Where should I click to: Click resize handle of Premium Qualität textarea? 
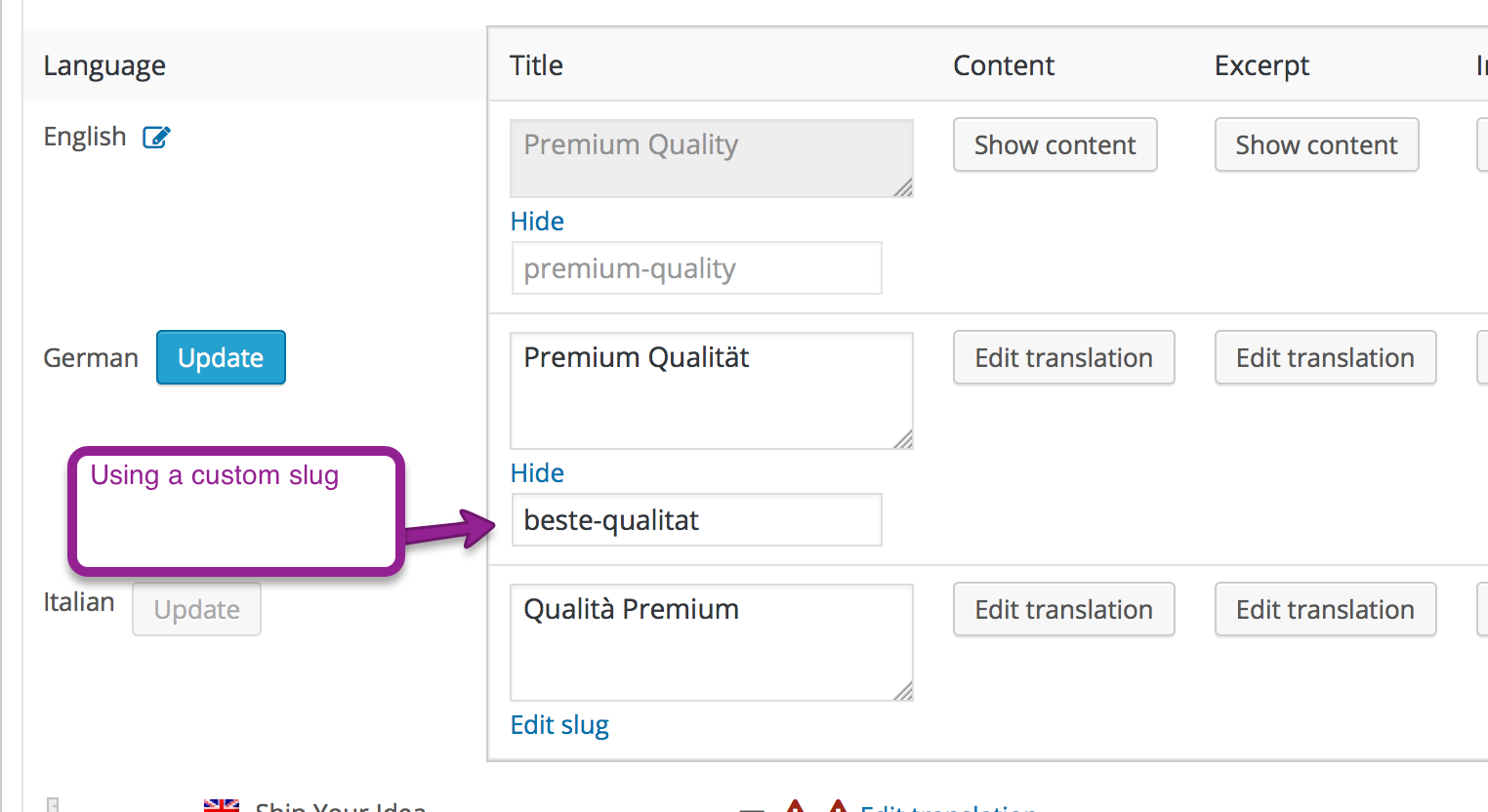point(903,439)
